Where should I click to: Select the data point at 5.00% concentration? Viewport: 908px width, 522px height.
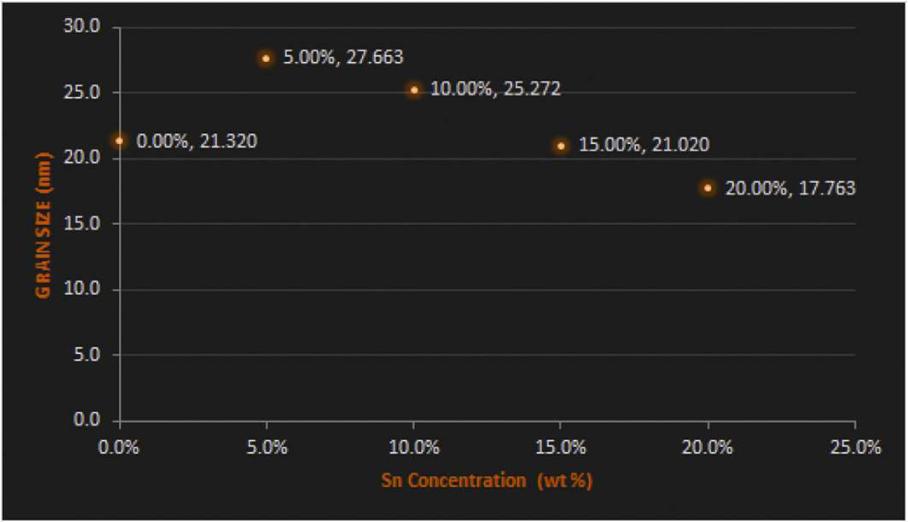tap(266, 58)
